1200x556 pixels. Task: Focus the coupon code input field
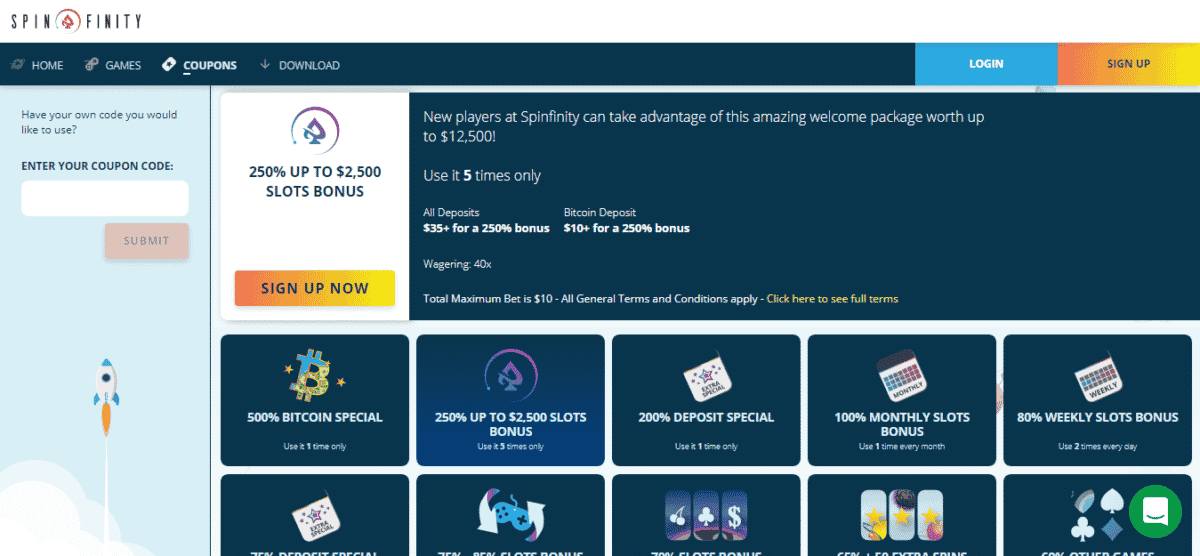coord(105,198)
